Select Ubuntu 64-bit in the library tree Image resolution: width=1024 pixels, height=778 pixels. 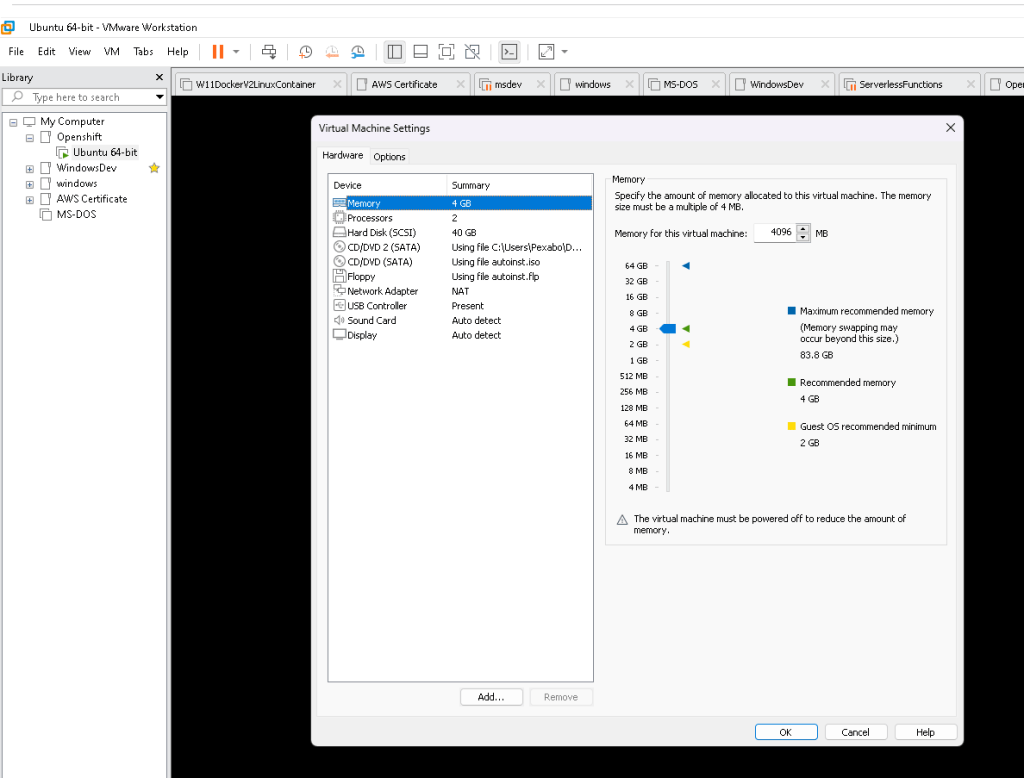coord(105,152)
